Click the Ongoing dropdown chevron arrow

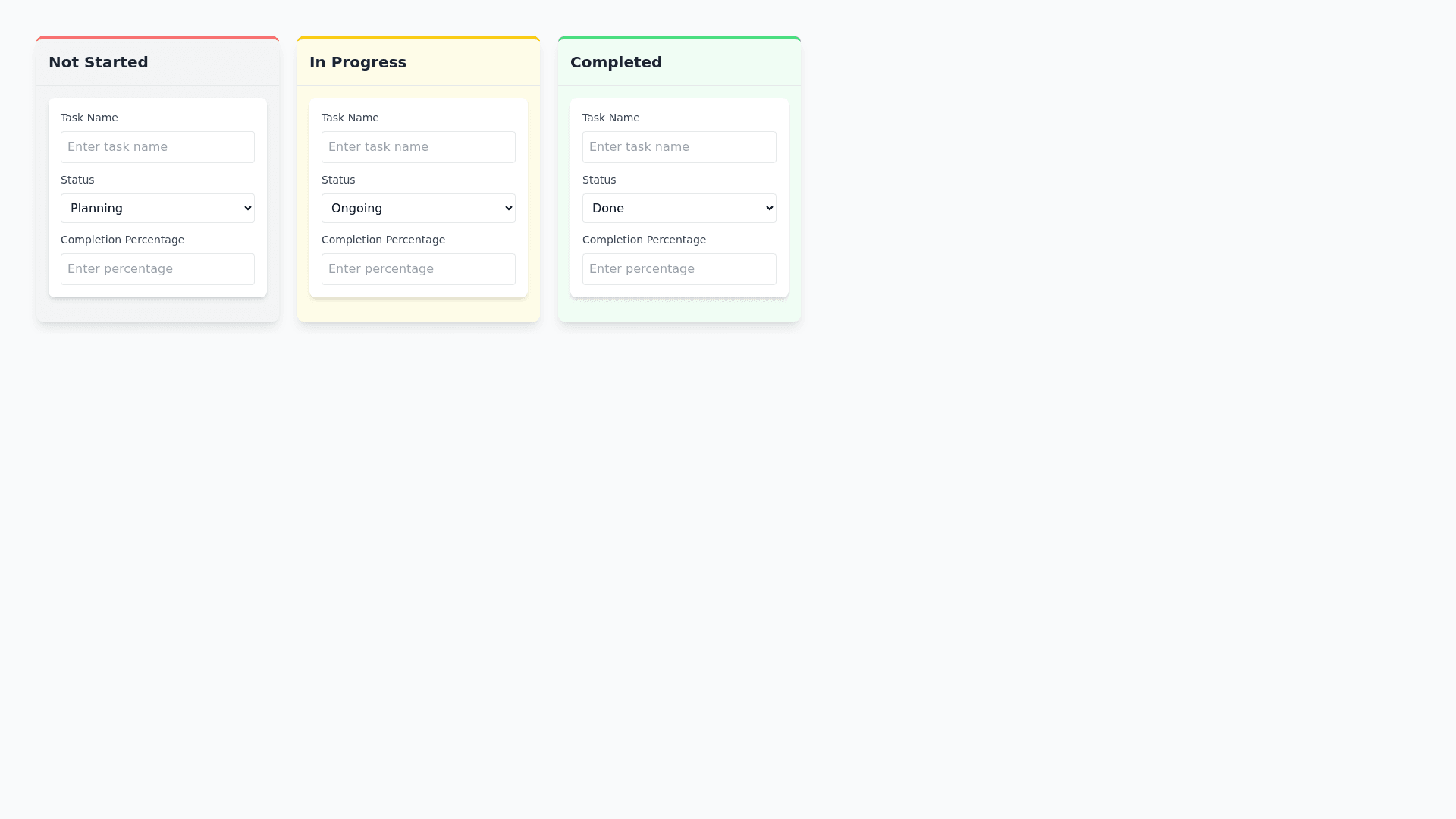[508, 208]
